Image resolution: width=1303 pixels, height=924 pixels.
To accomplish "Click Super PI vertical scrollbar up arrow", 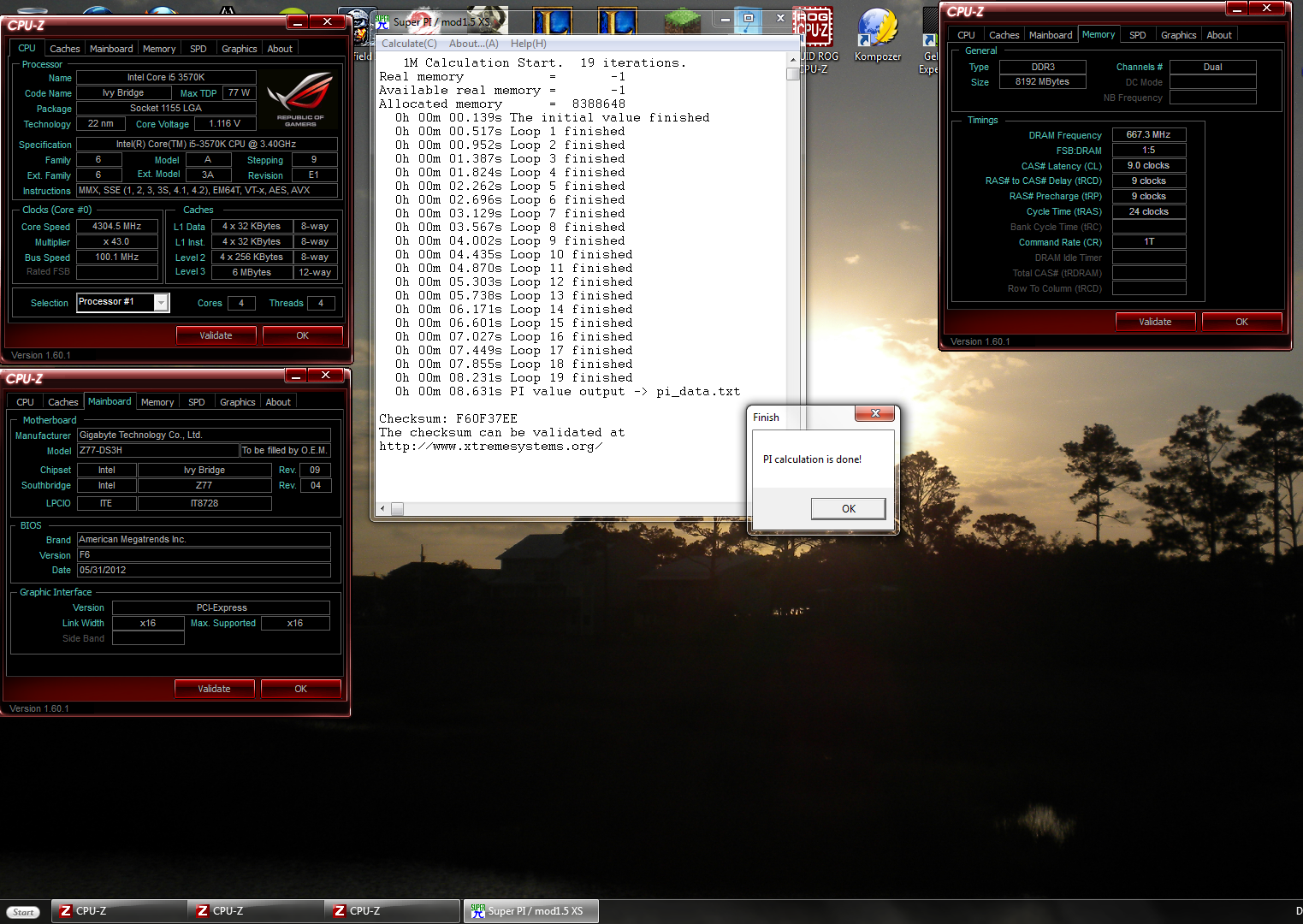I will point(793,58).
